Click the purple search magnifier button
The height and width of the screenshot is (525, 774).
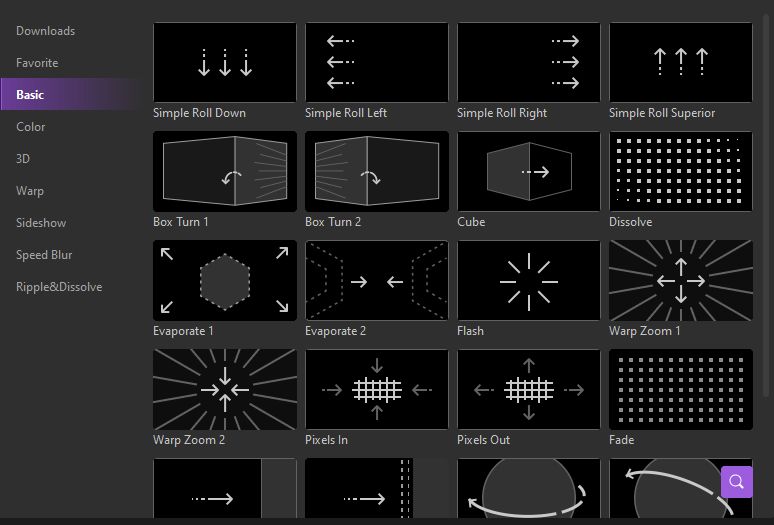(x=736, y=482)
